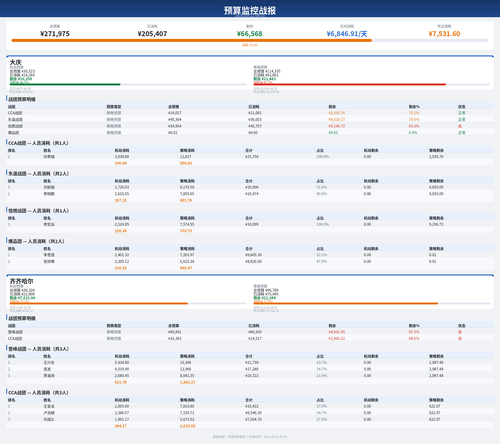Click the ¥10,722 total cell
500x444 pixels.
(x=252, y=376)
